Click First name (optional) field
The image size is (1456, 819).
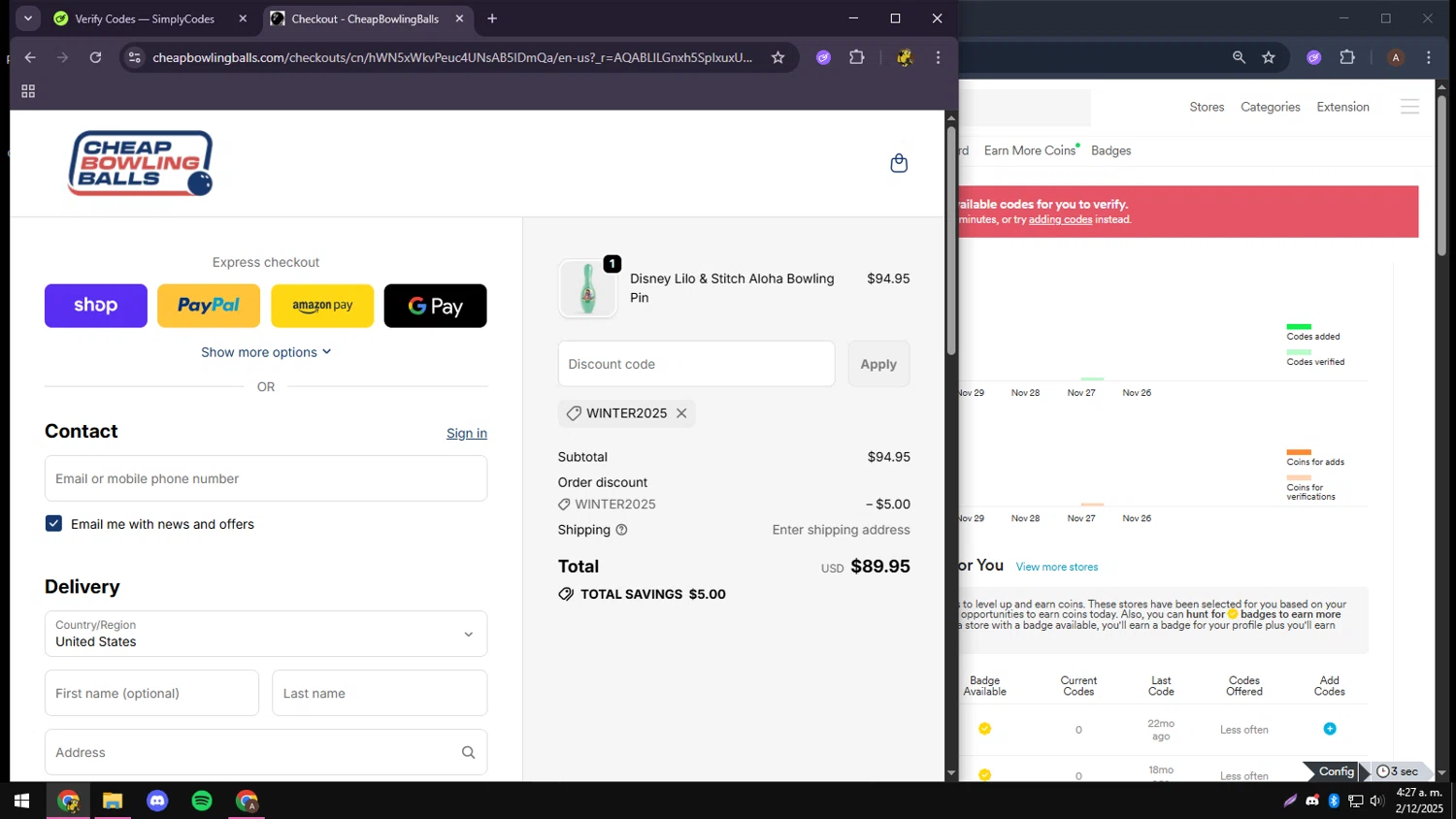coord(151,693)
